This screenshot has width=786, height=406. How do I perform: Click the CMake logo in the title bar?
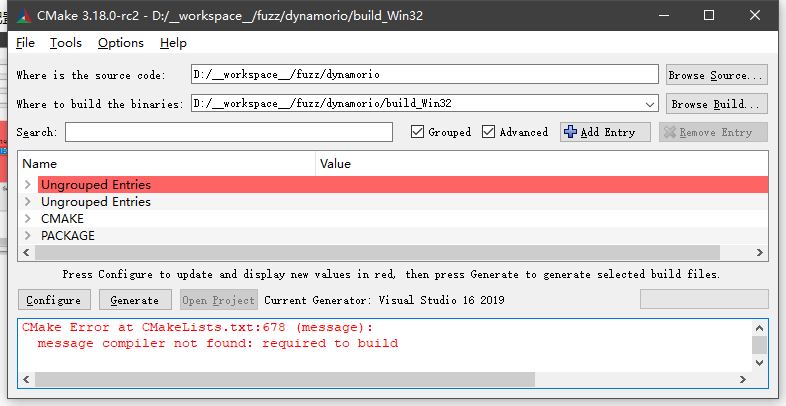(x=24, y=16)
